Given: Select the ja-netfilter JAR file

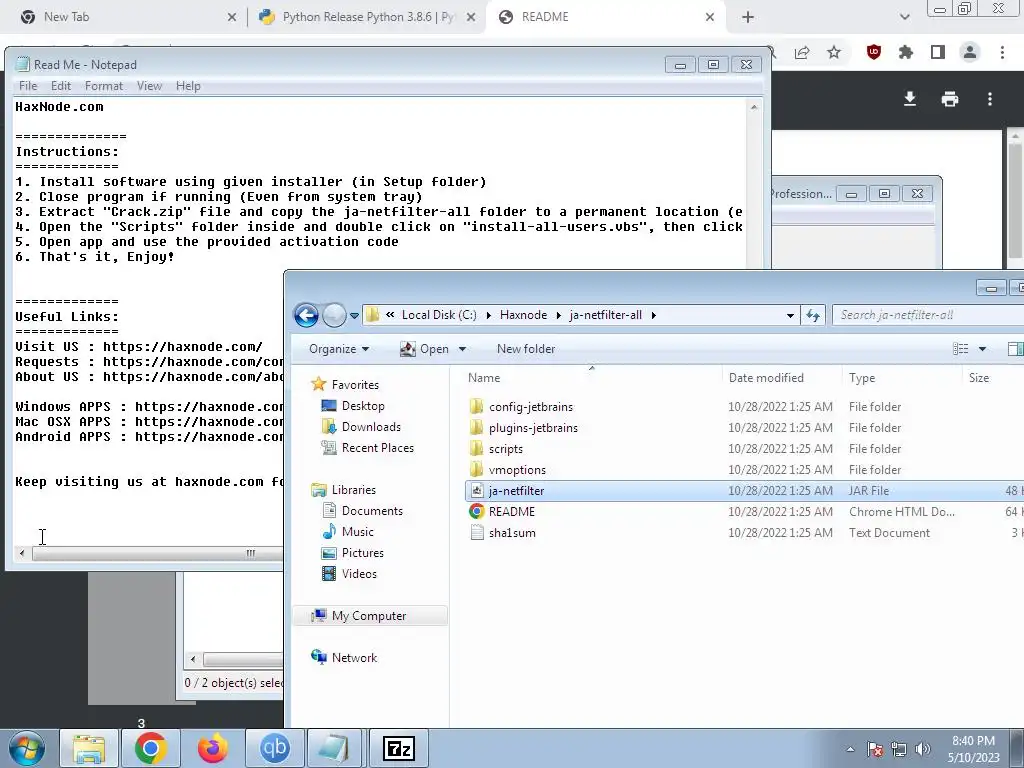Looking at the screenshot, I should pyautogui.click(x=516, y=490).
